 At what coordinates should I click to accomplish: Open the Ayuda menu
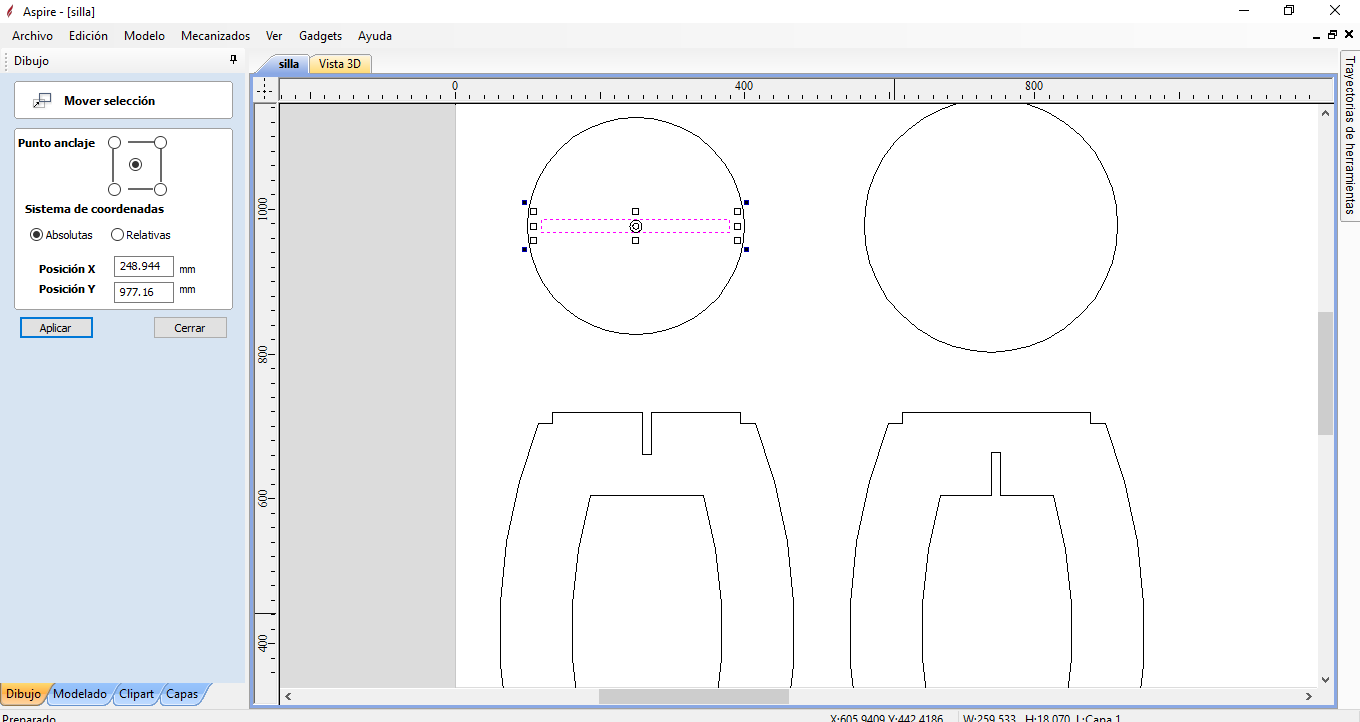375,36
